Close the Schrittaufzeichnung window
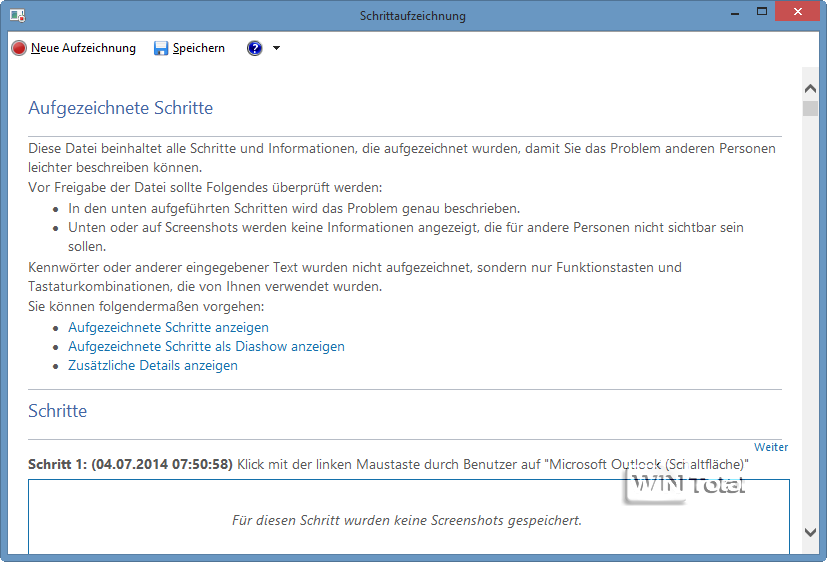The image size is (827, 562). (802, 12)
